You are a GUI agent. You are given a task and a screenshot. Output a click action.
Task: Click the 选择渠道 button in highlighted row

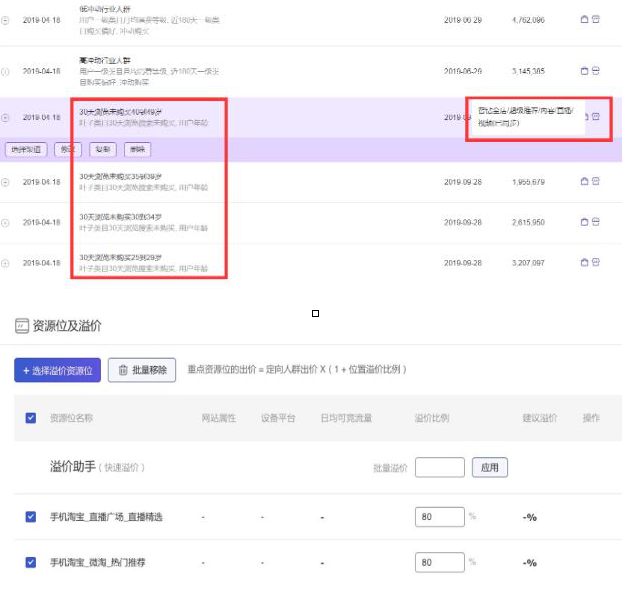click(x=26, y=149)
